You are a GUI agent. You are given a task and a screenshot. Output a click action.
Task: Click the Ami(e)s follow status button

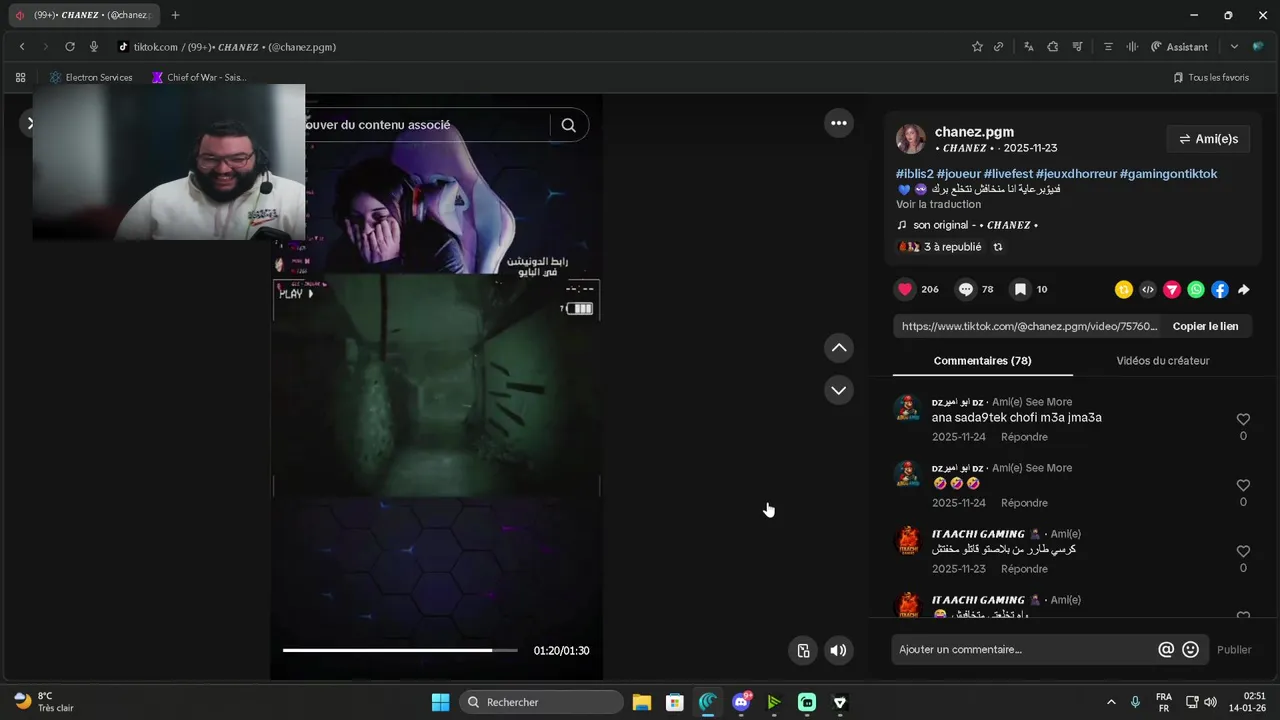tap(1208, 139)
